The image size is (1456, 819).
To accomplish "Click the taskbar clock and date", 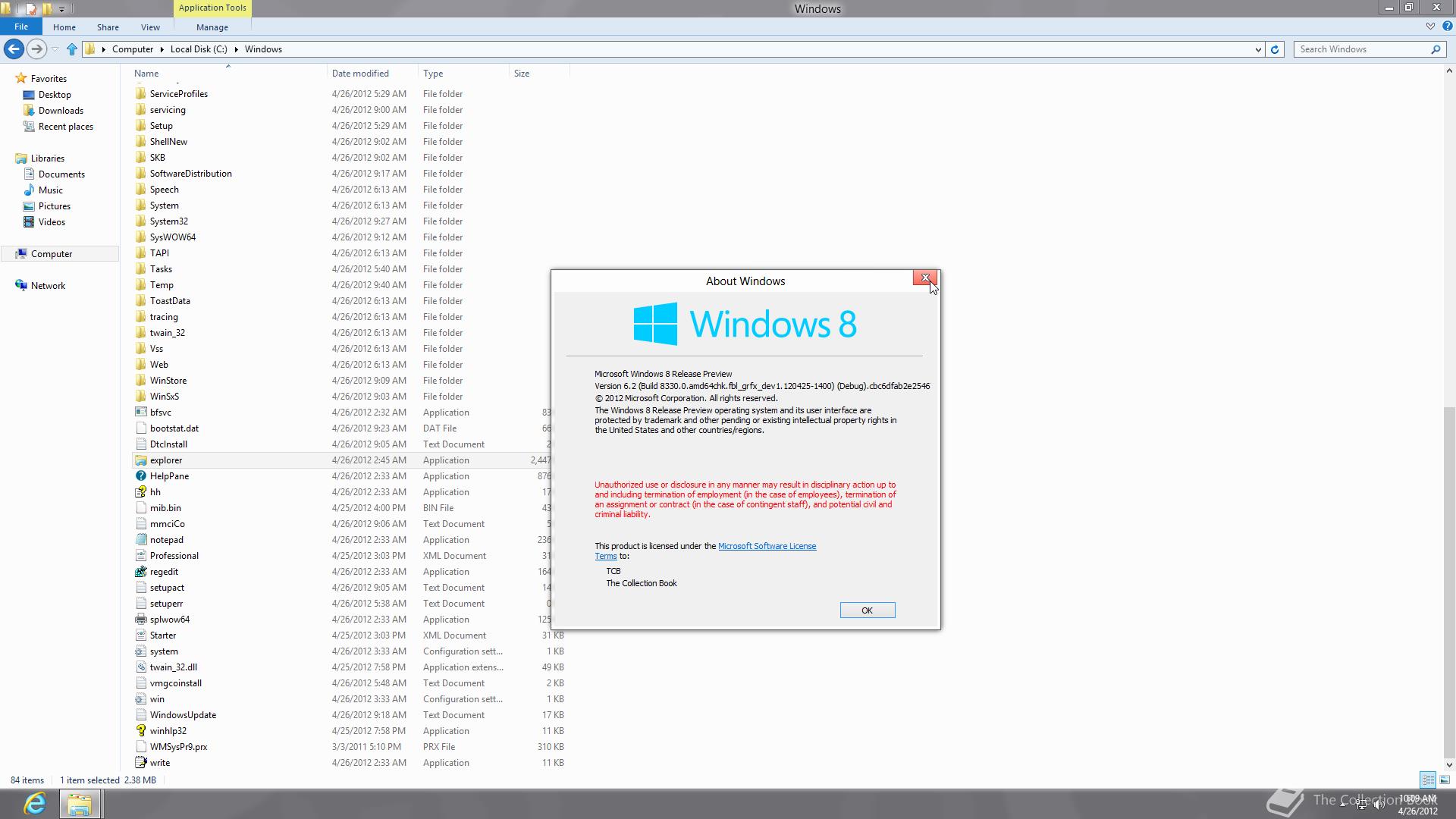I will click(x=1417, y=805).
